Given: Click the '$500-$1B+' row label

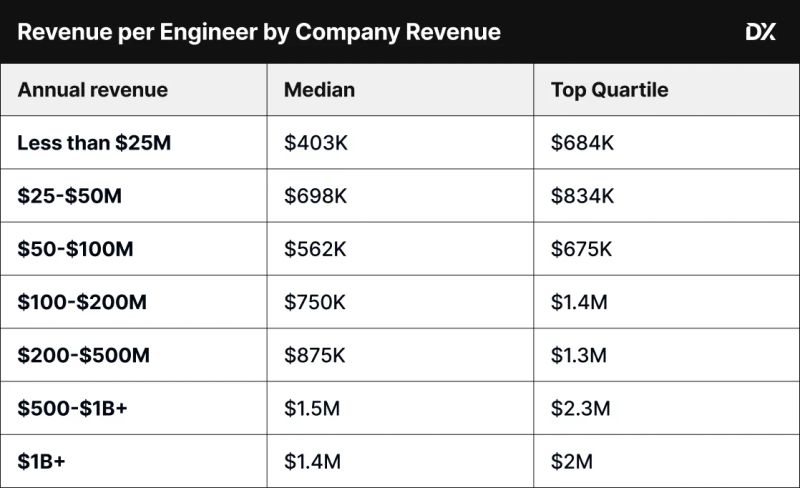Looking at the screenshot, I should tap(72, 408).
